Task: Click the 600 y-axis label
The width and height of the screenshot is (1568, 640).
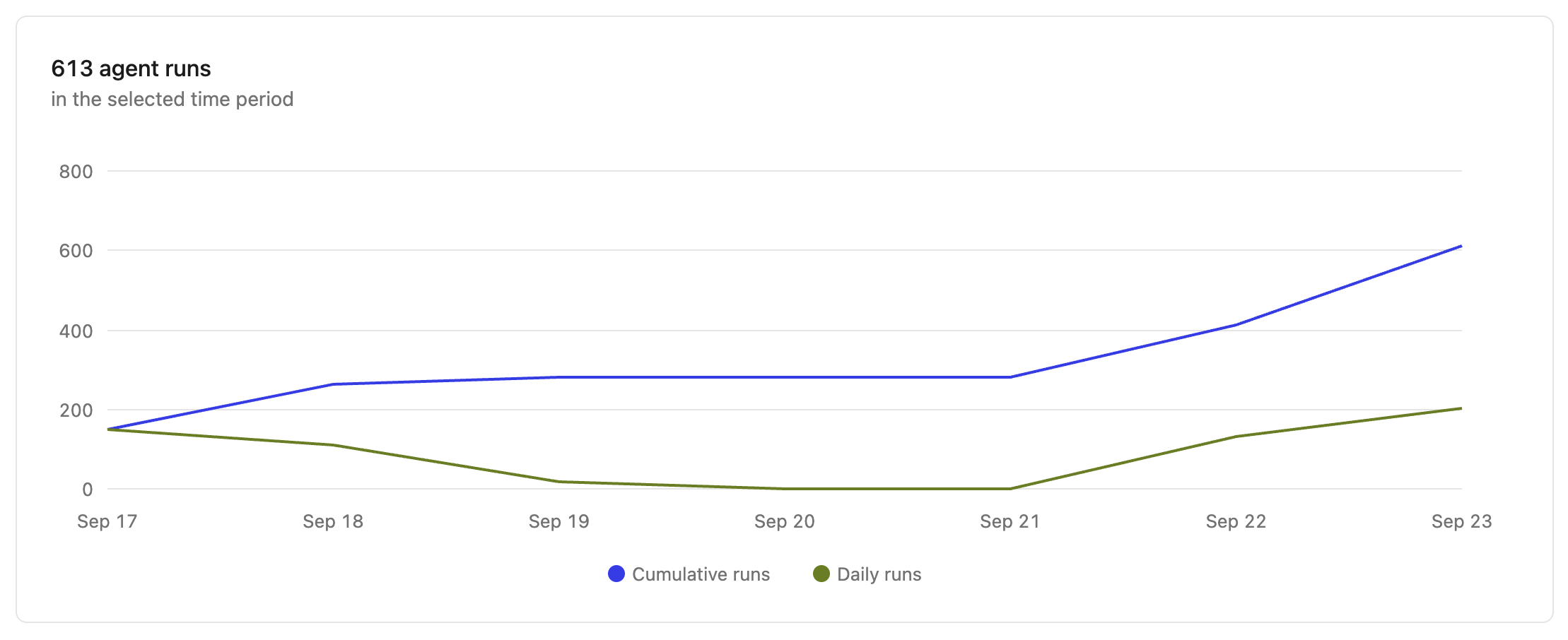Action: click(x=76, y=251)
